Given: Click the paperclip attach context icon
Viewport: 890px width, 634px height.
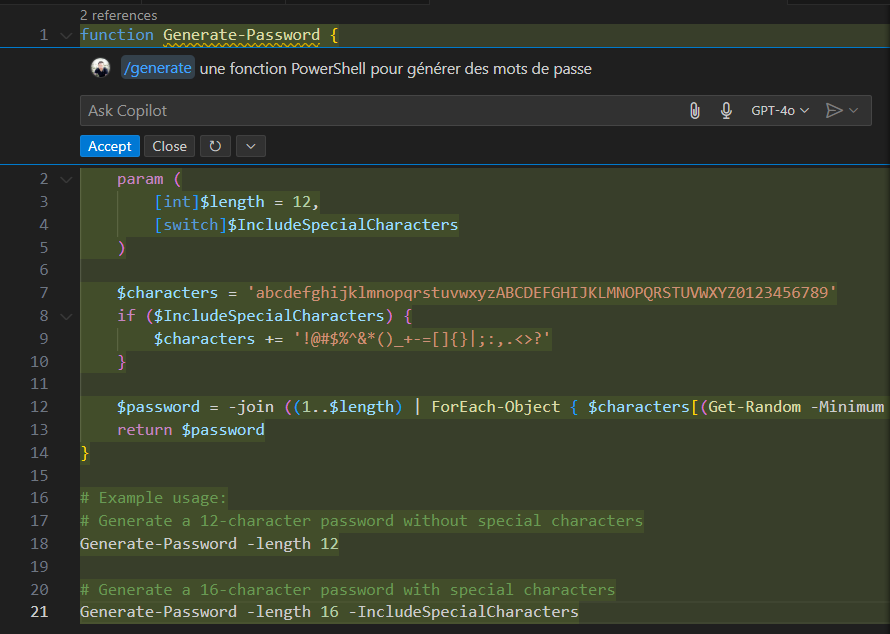Looking at the screenshot, I should (x=695, y=110).
